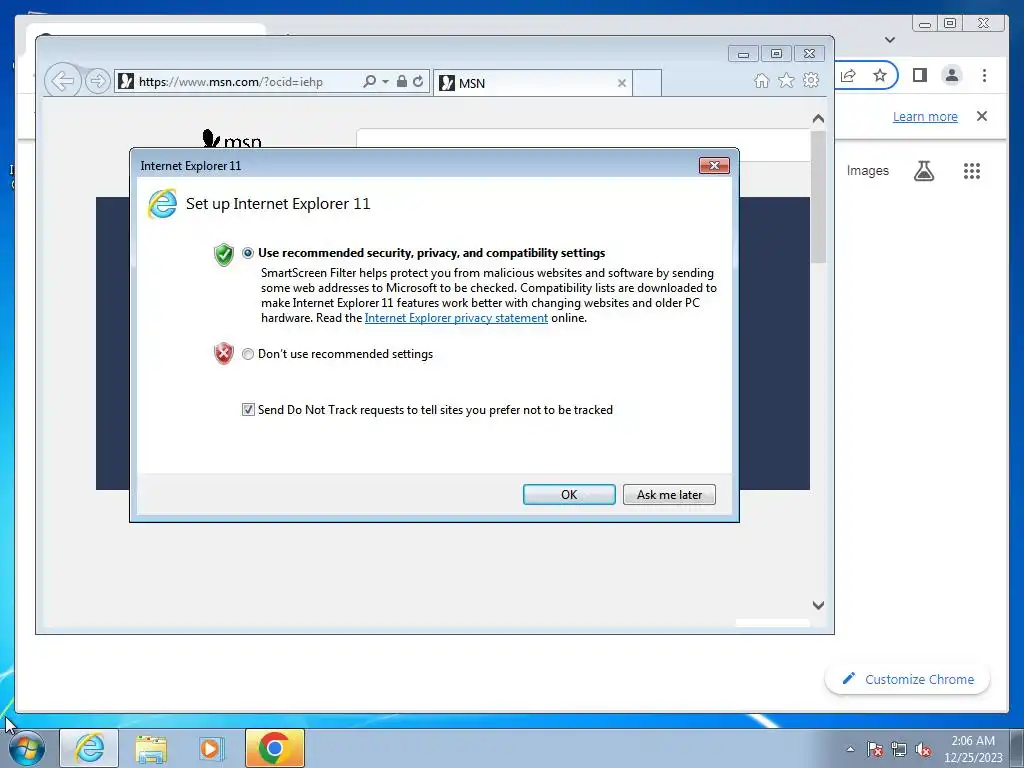This screenshot has height=768, width=1024.
Task: Open Windows Explorer from taskbar
Action: click(151, 749)
